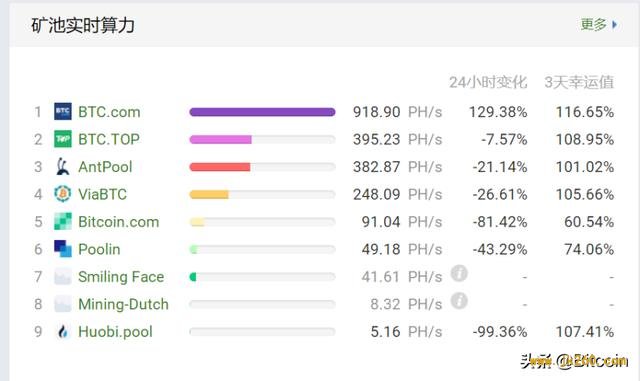The width and height of the screenshot is (640, 381).
Task: Click the BTC.com pool logo icon
Action: pos(63,111)
